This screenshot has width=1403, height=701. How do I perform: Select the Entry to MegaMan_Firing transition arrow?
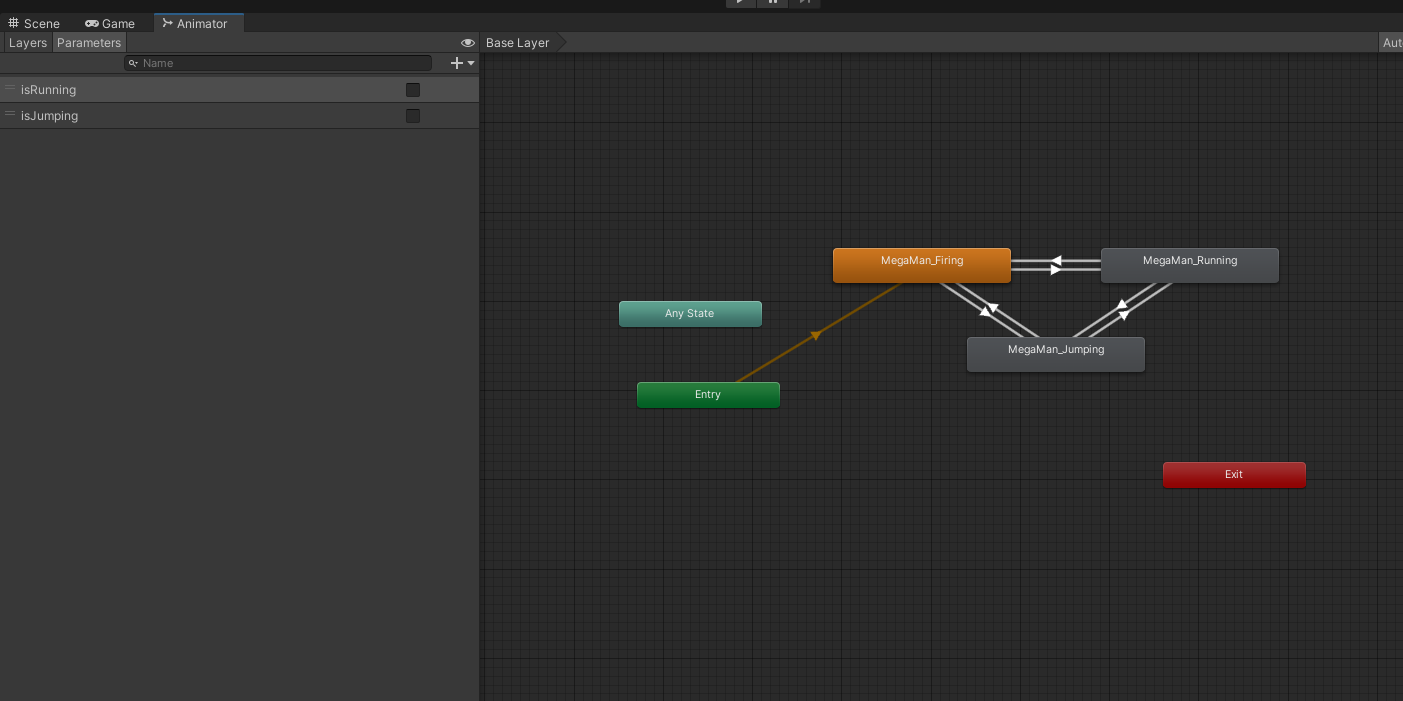coord(816,334)
